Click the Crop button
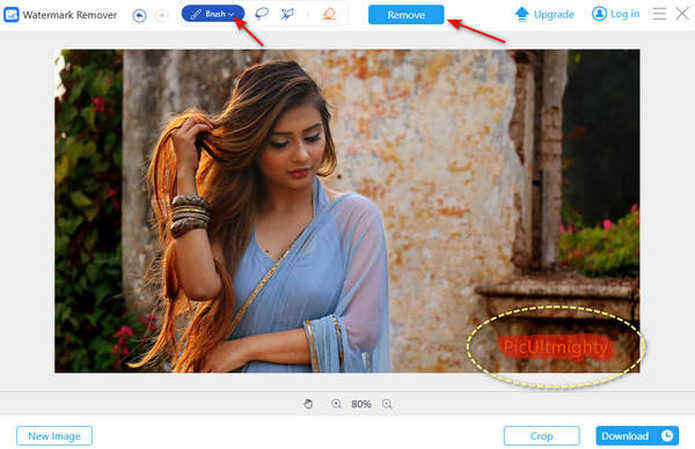 click(x=541, y=436)
